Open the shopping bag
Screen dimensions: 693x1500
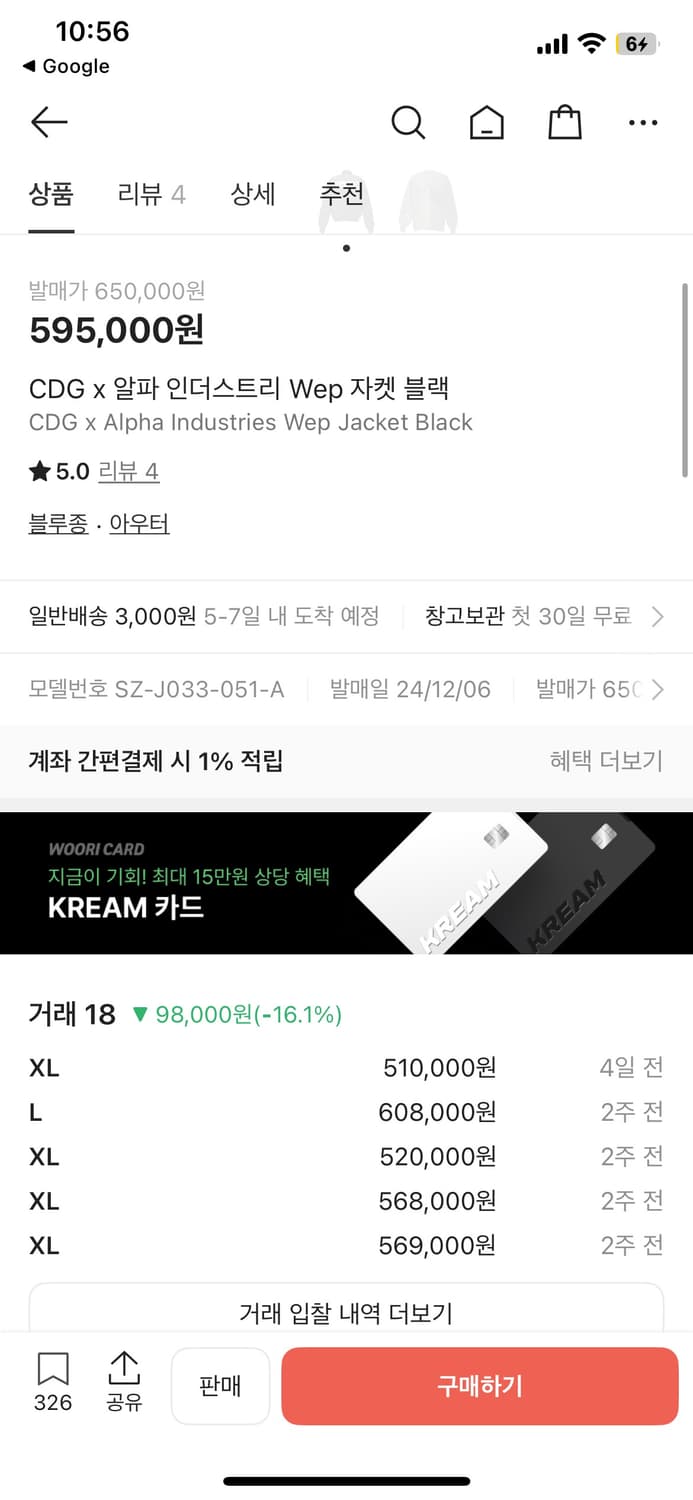[564, 122]
